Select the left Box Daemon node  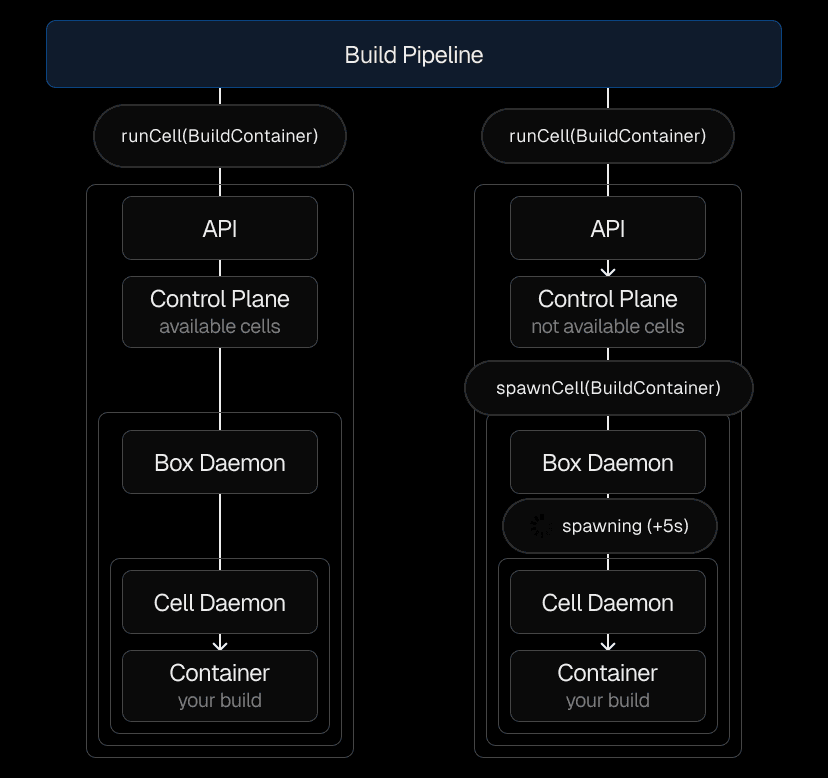[220, 463]
